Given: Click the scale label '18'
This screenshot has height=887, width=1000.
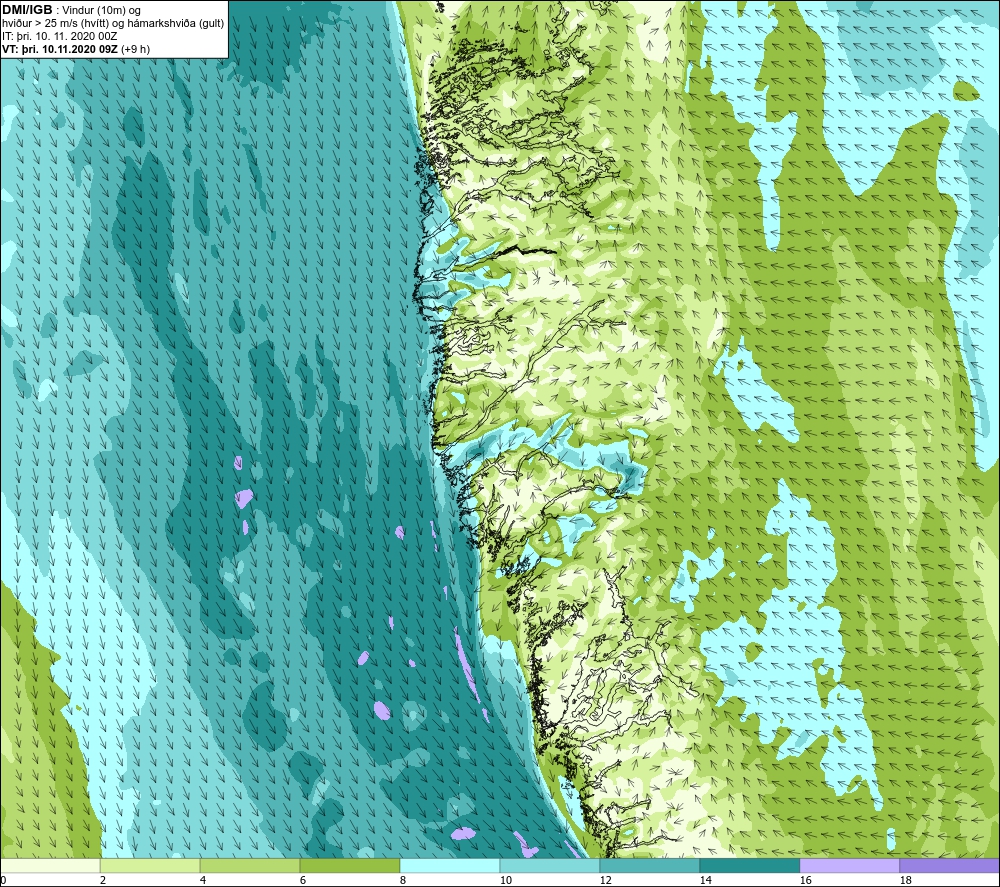Looking at the screenshot, I should tap(905, 880).
